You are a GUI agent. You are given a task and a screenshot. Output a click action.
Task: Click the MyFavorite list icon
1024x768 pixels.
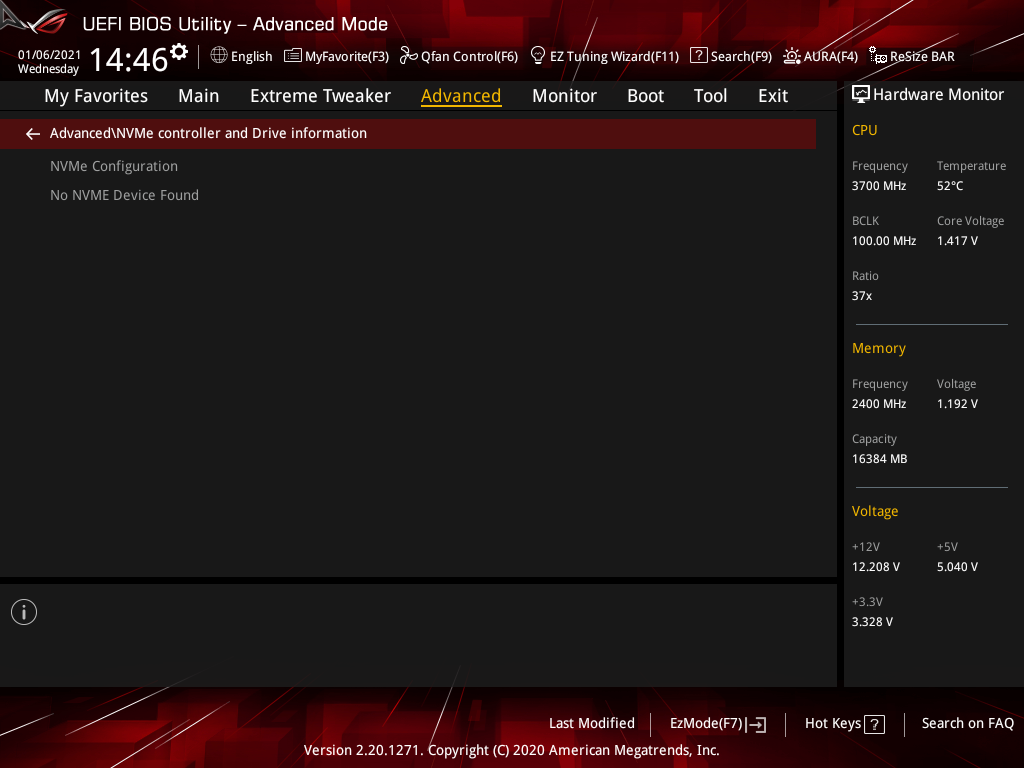(x=293, y=56)
